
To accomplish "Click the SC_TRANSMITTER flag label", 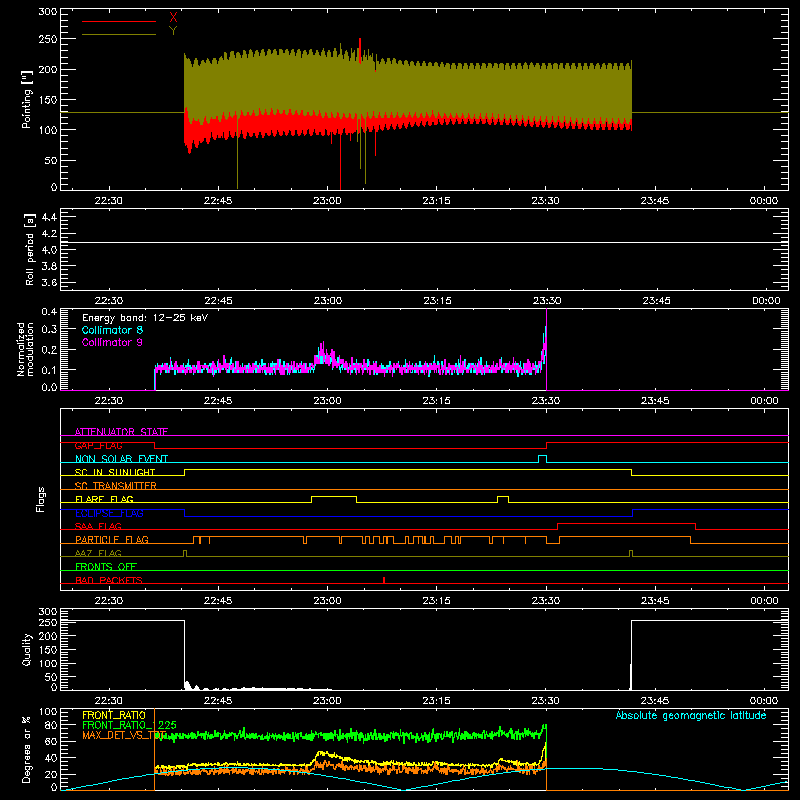I will [116, 485].
